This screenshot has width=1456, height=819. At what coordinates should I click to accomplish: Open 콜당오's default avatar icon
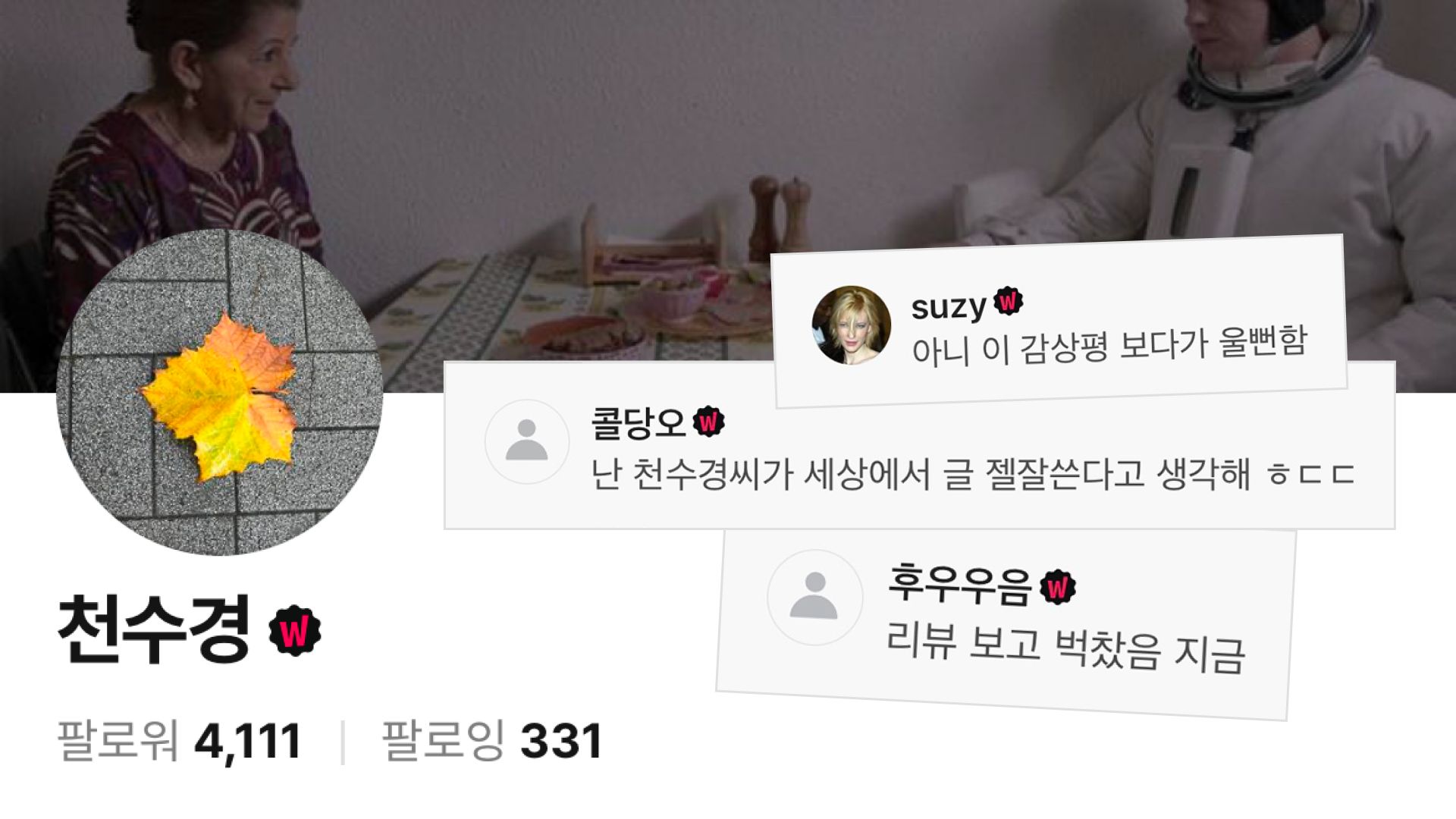click(x=526, y=441)
